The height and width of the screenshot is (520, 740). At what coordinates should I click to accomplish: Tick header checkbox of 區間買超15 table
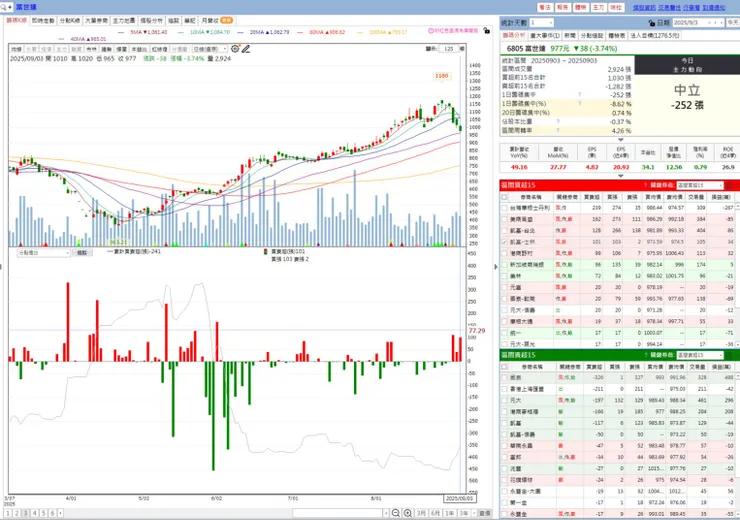click(505, 197)
